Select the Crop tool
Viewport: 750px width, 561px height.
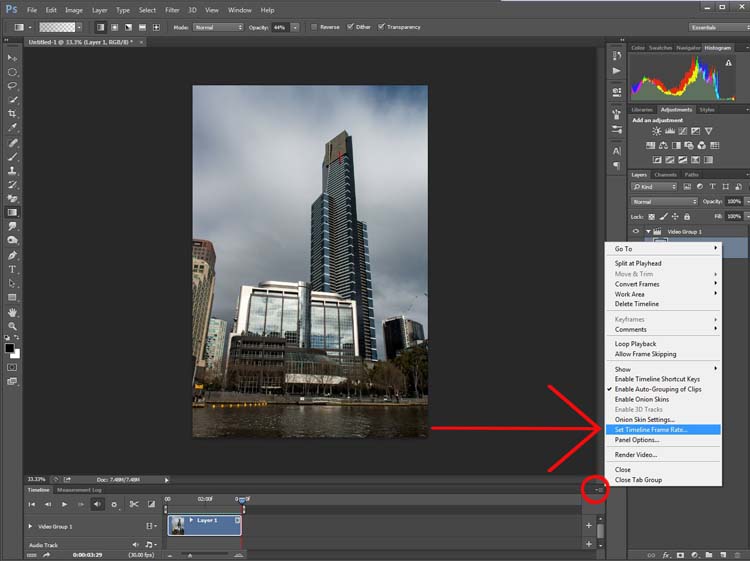tap(13, 114)
